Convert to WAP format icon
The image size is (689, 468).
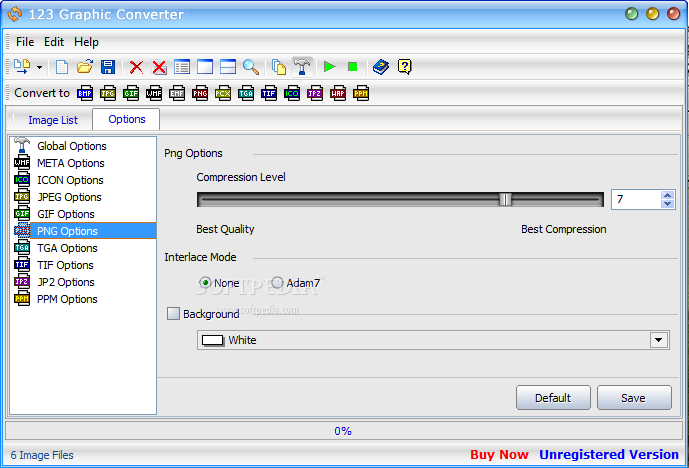[338, 93]
